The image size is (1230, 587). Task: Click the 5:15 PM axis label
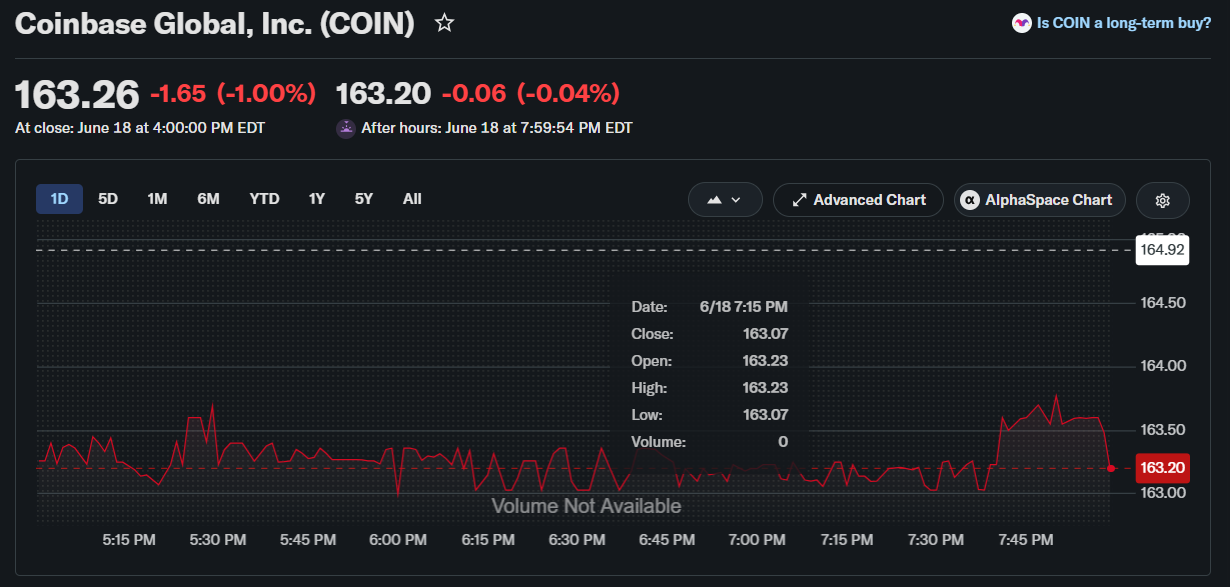coord(129,540)
